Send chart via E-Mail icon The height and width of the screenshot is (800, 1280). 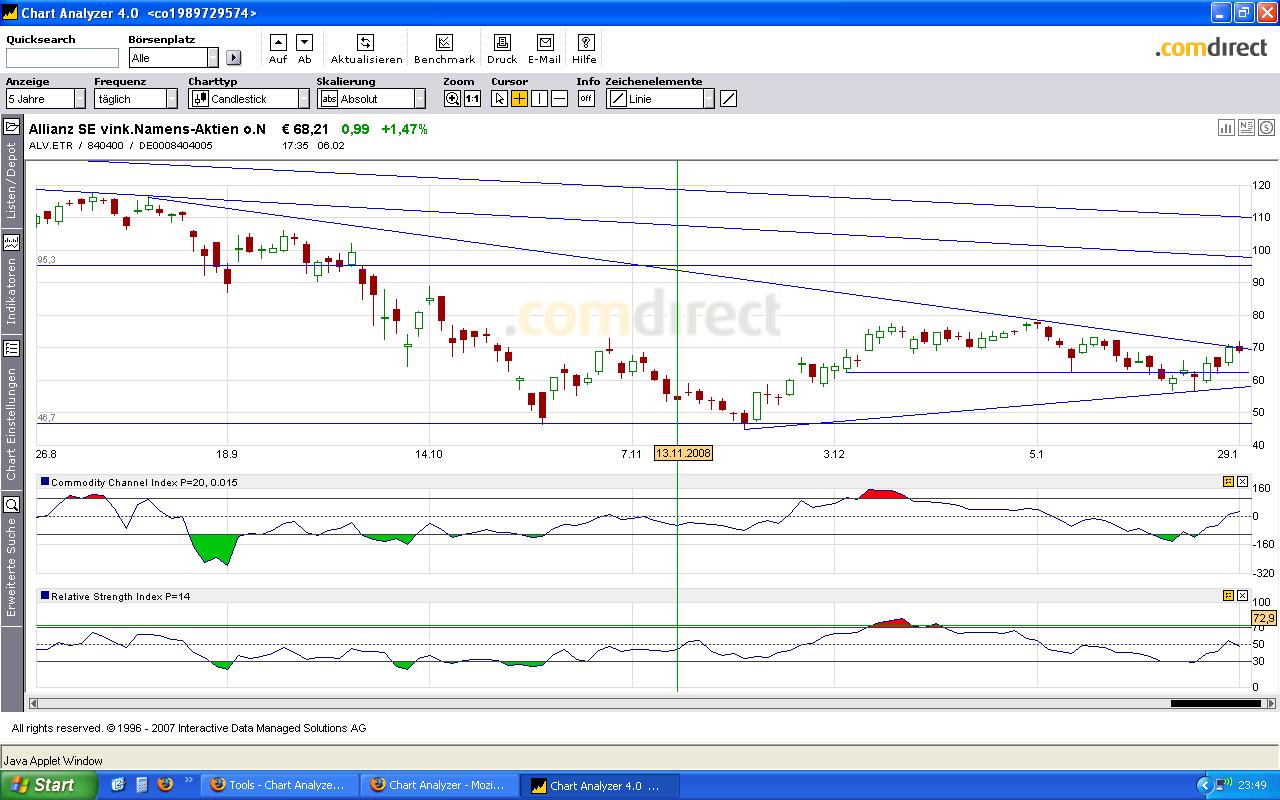click(x=545, y=42)
